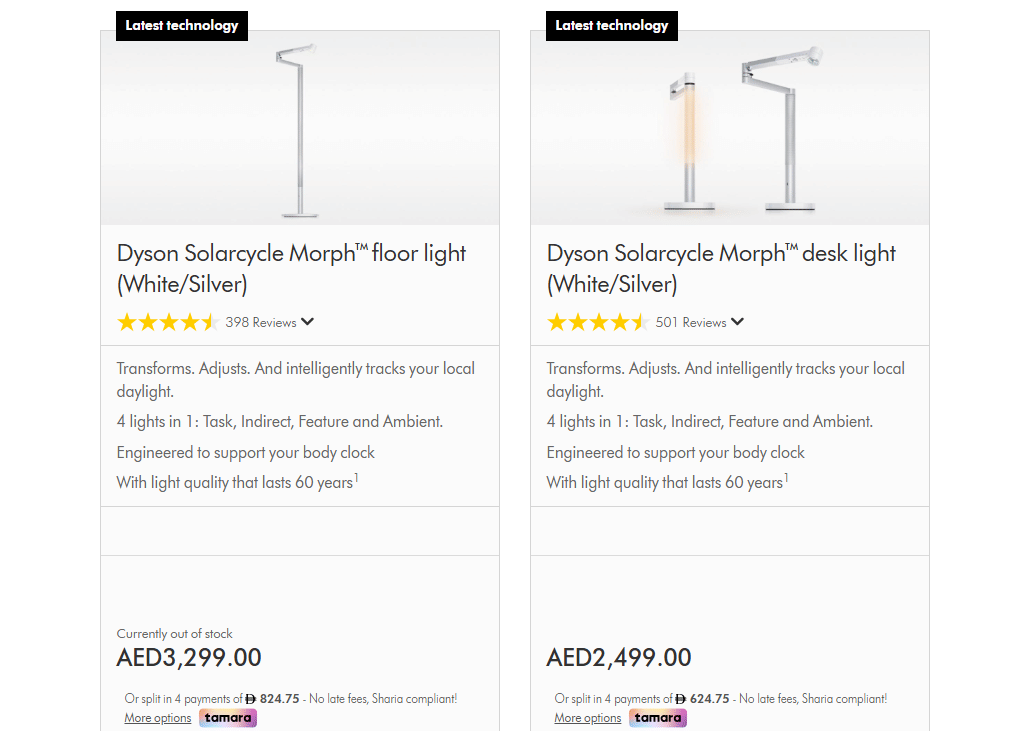Image resolution: width=1030 pixels, height=731 pixels.
Task: Click the Latest technology badge on the desk light
Action: [x=612, y=26]
